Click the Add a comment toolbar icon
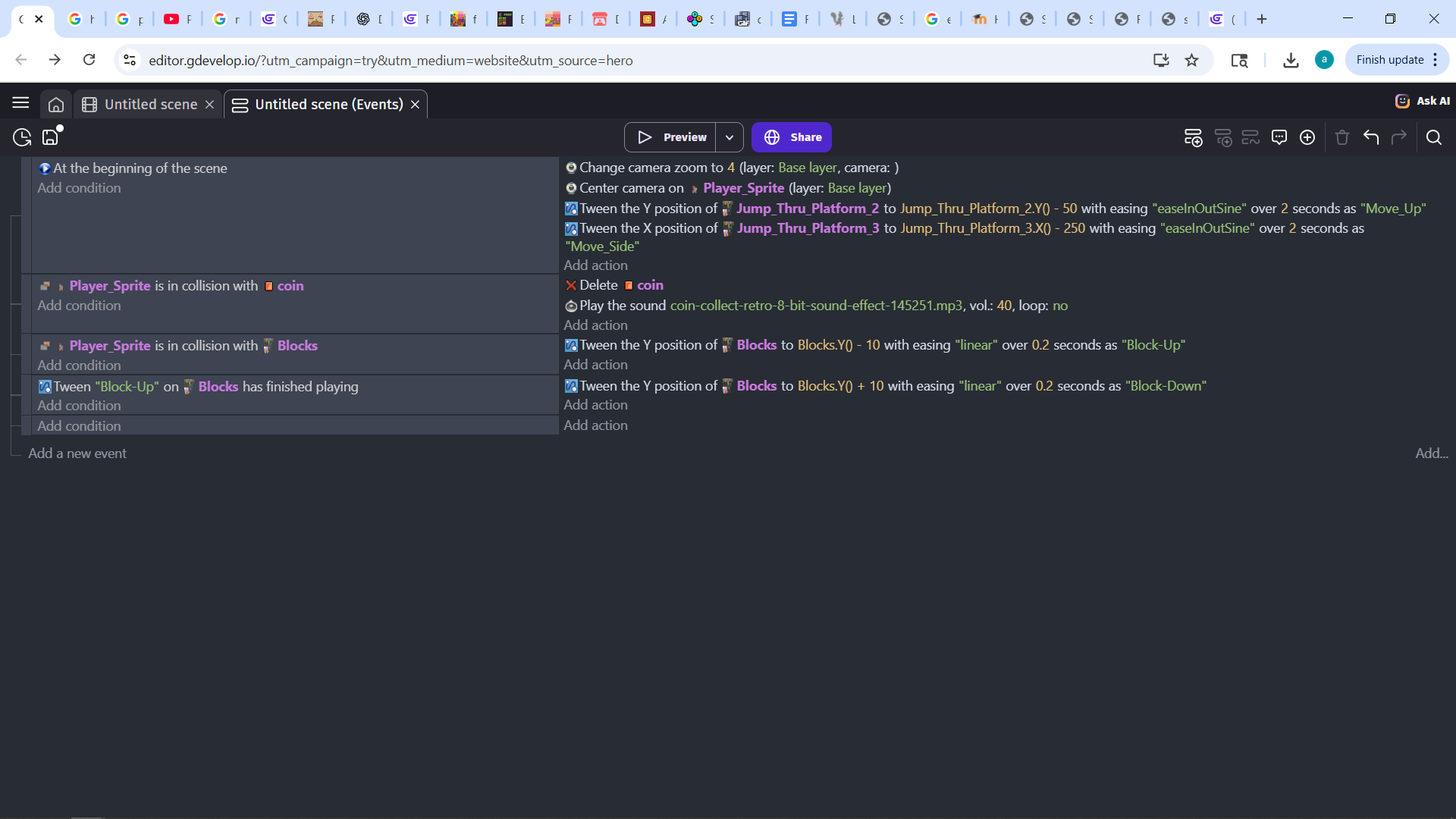Image resolution: width=1456 pixels, height=819 pixels. (1279, 137)
